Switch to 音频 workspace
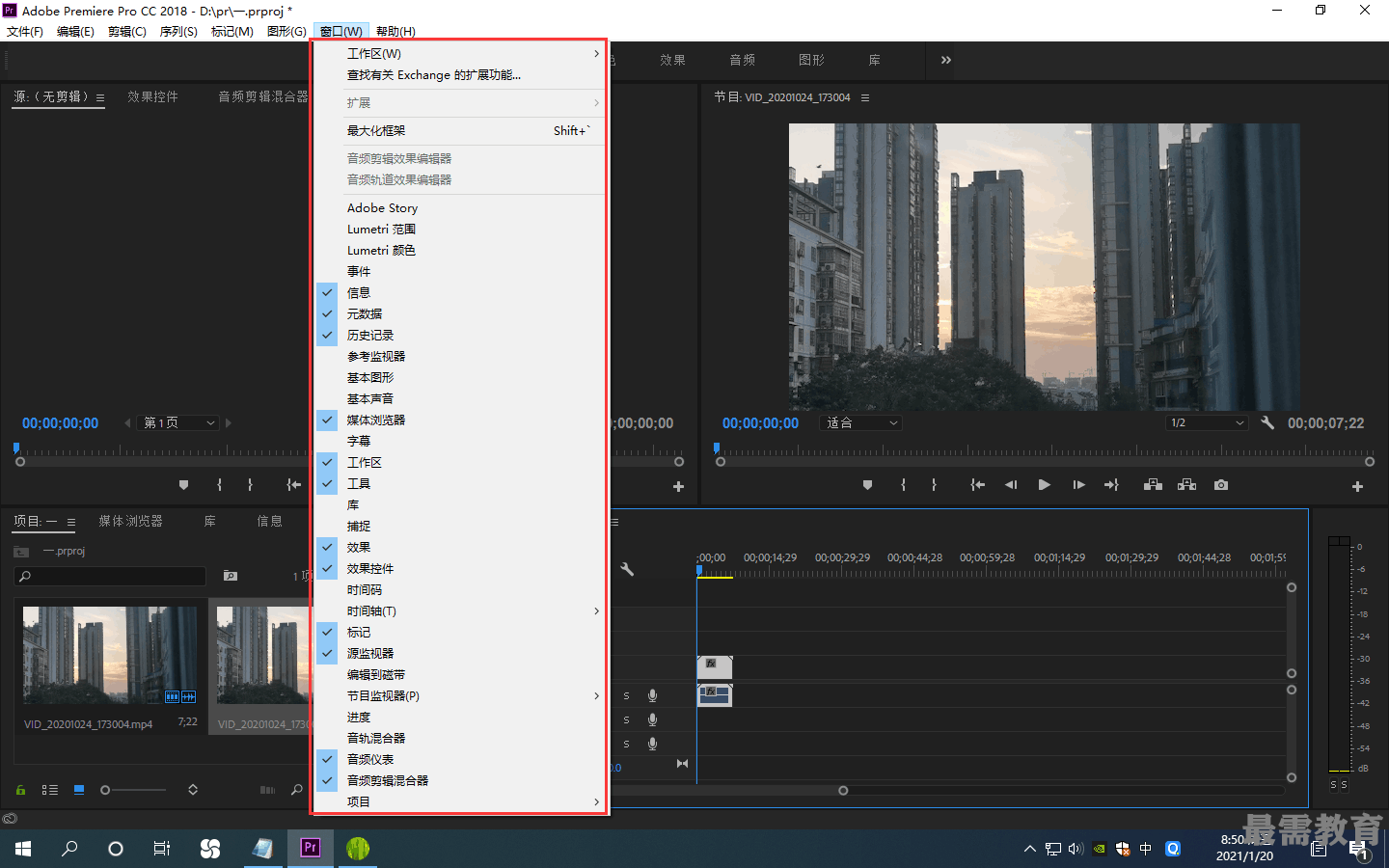Image resolution: width=1389 pixels, height=868 pixels. coord(742,60)
